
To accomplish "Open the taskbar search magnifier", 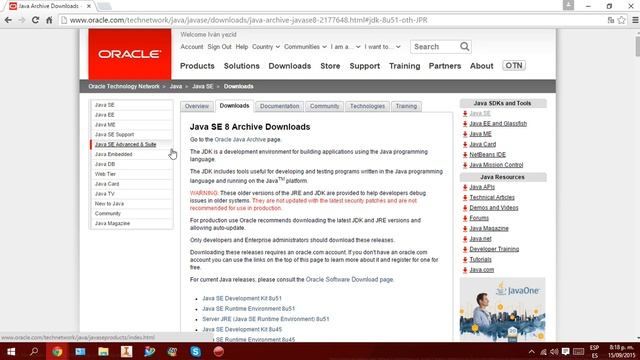I will (x=34, y=351).
